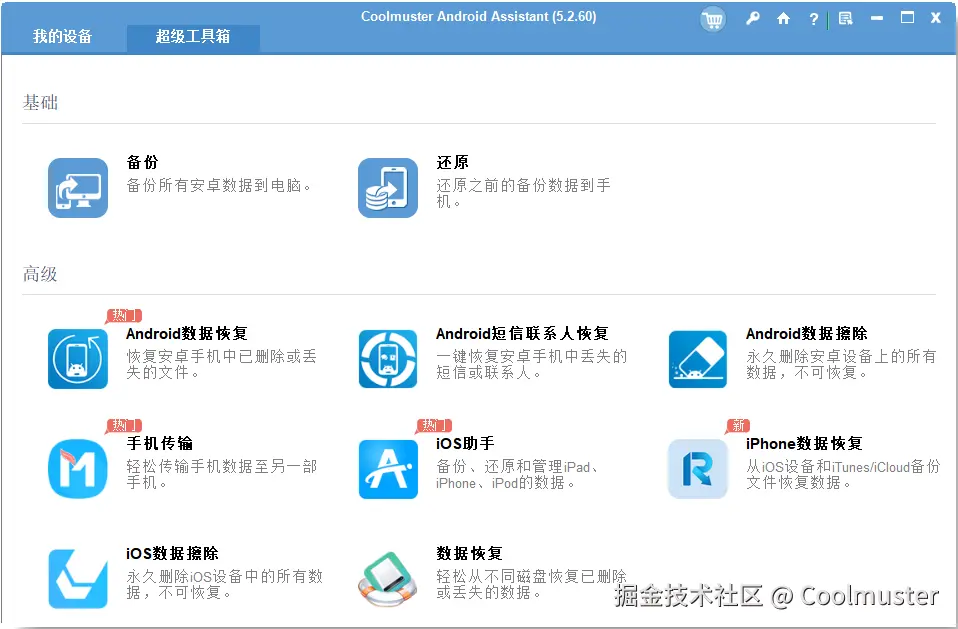Open help question mark icon
Screen dimensions: 958x629
click(x=813, y=19)
